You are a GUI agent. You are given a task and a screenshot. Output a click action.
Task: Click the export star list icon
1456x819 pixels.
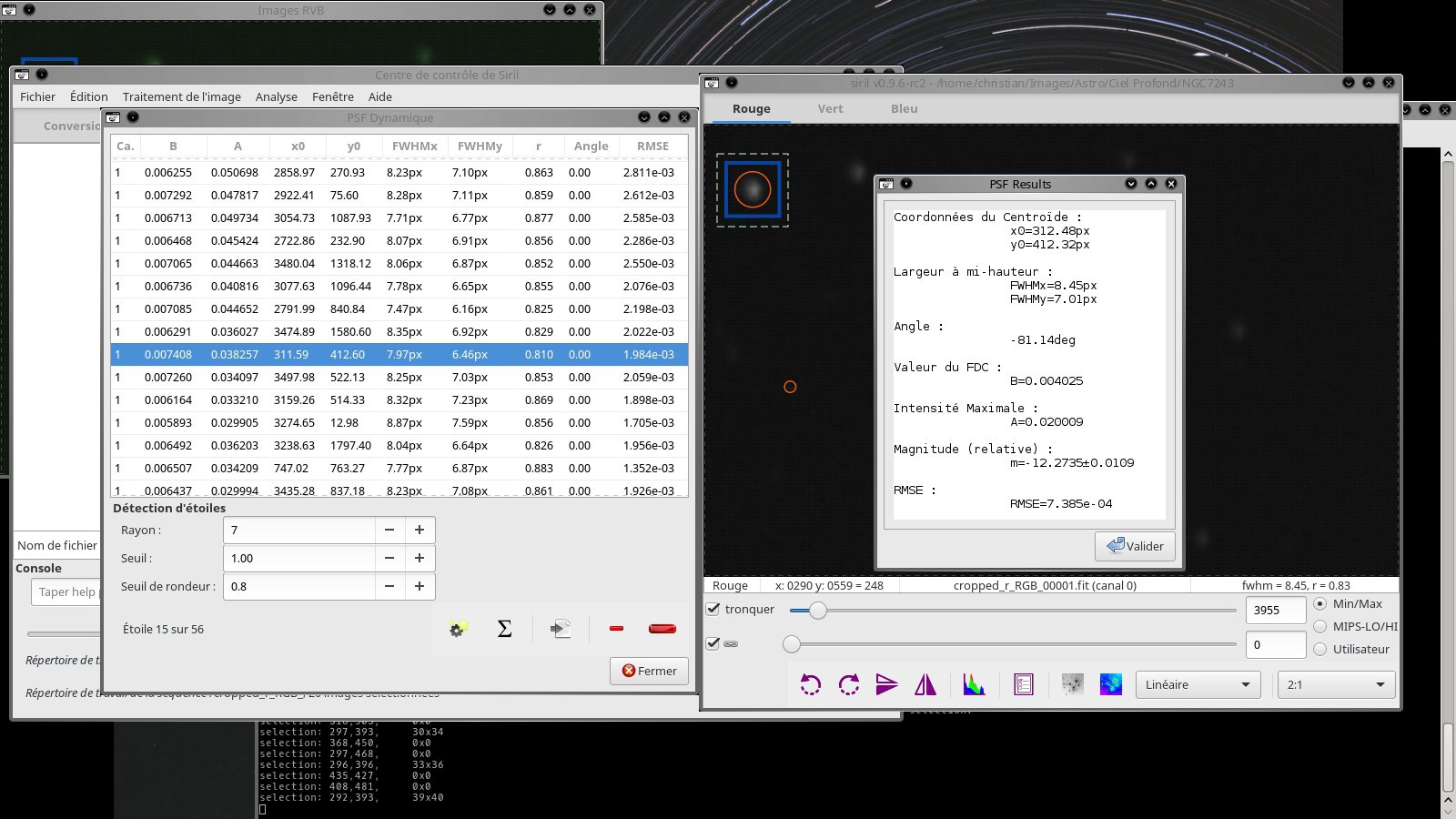pos(561,629)
